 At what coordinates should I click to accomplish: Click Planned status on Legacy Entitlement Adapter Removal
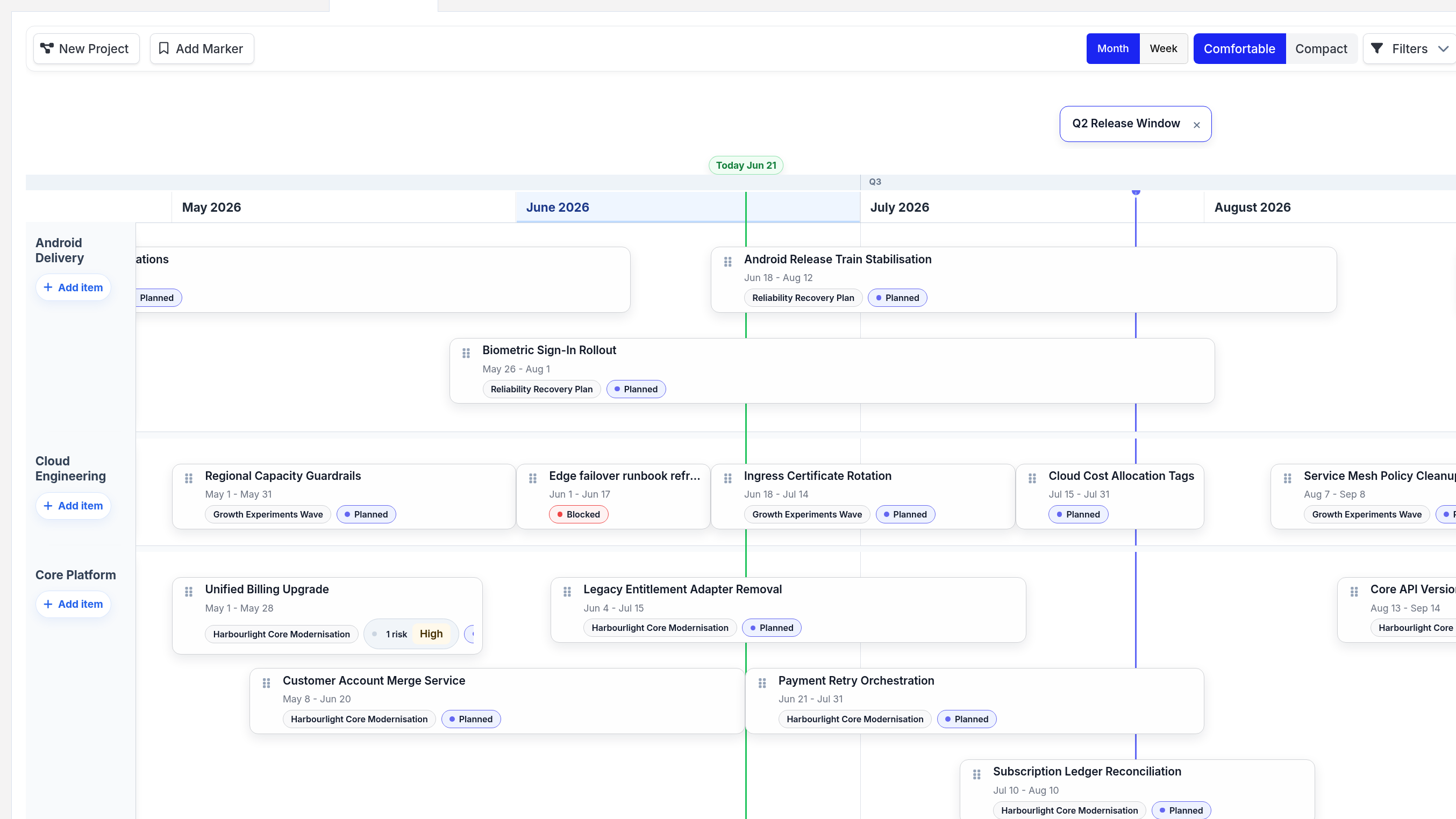pos(772,628)
